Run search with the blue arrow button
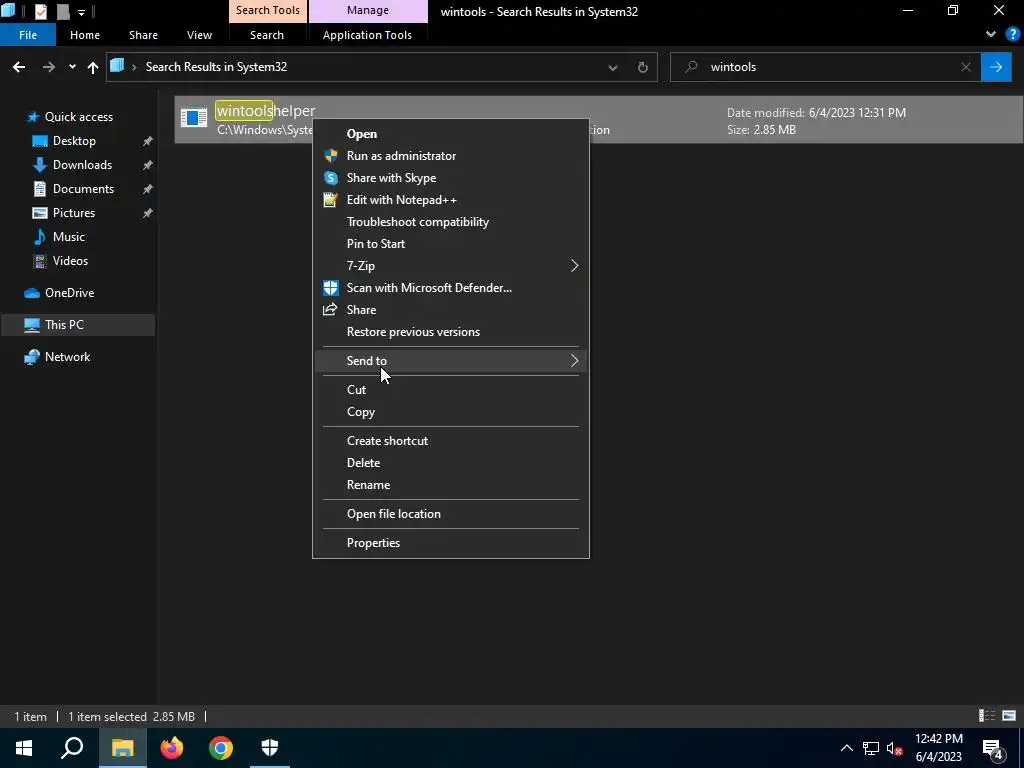 tap(996, 67)
